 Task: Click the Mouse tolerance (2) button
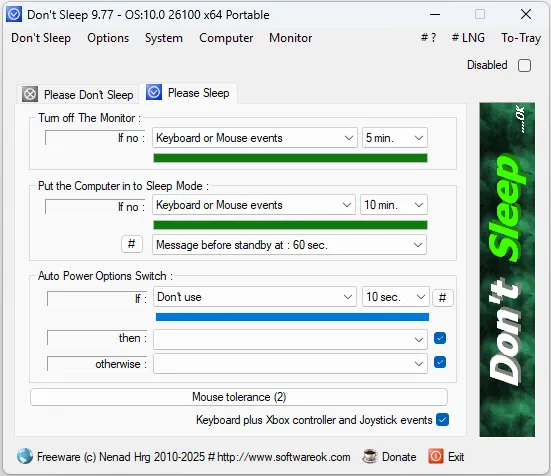click(x=239, y=397)
